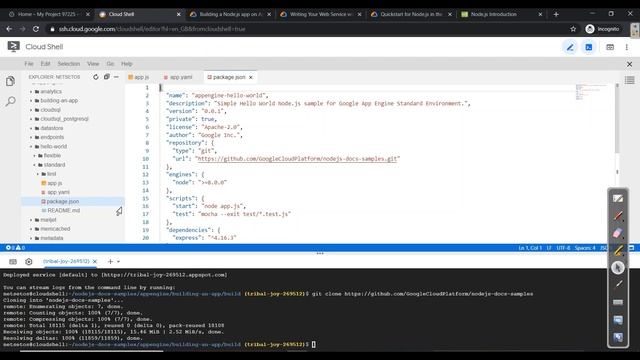
Task: Open the new session dropdown arrow
Action: pos(118,262)
